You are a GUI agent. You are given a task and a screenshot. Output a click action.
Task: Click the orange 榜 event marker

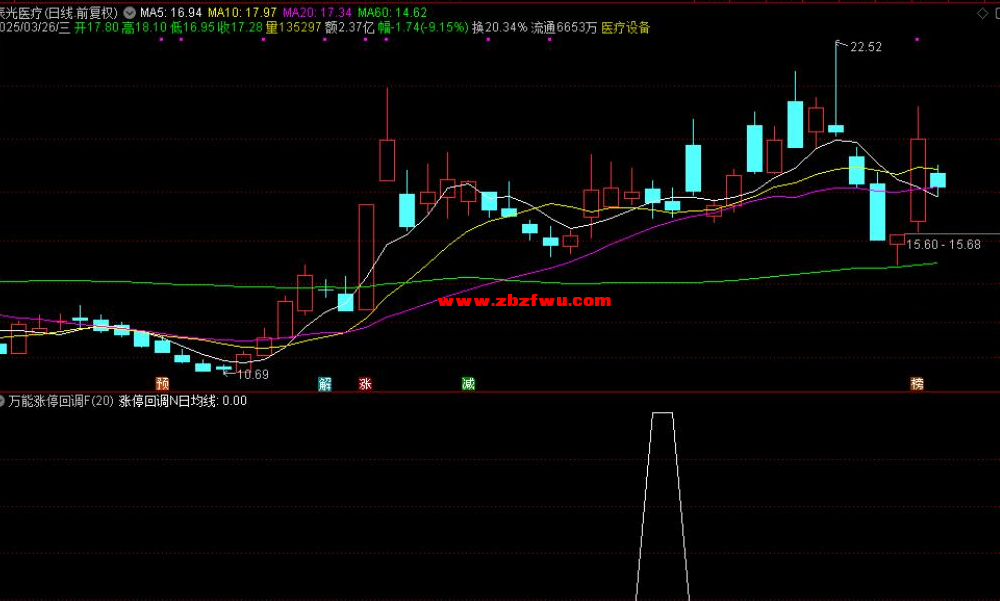(x=917, y=383)
